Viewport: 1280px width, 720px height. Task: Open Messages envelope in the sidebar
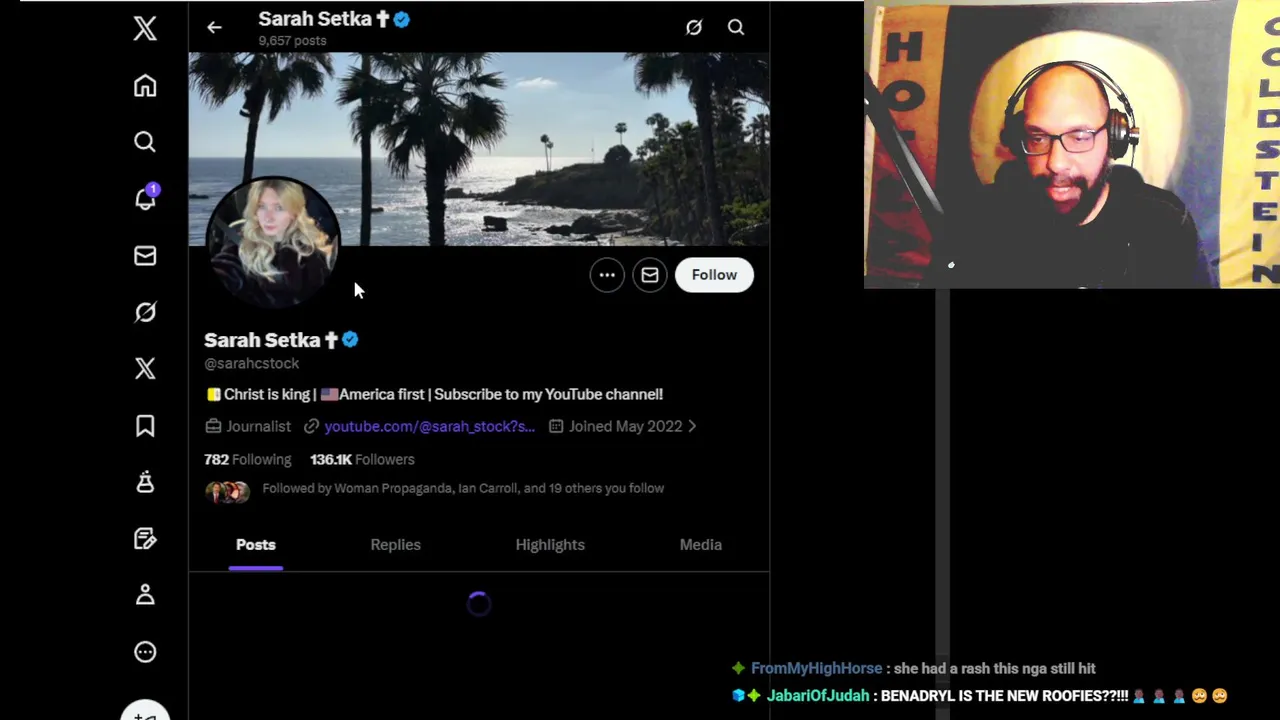[x=145, y=256]
